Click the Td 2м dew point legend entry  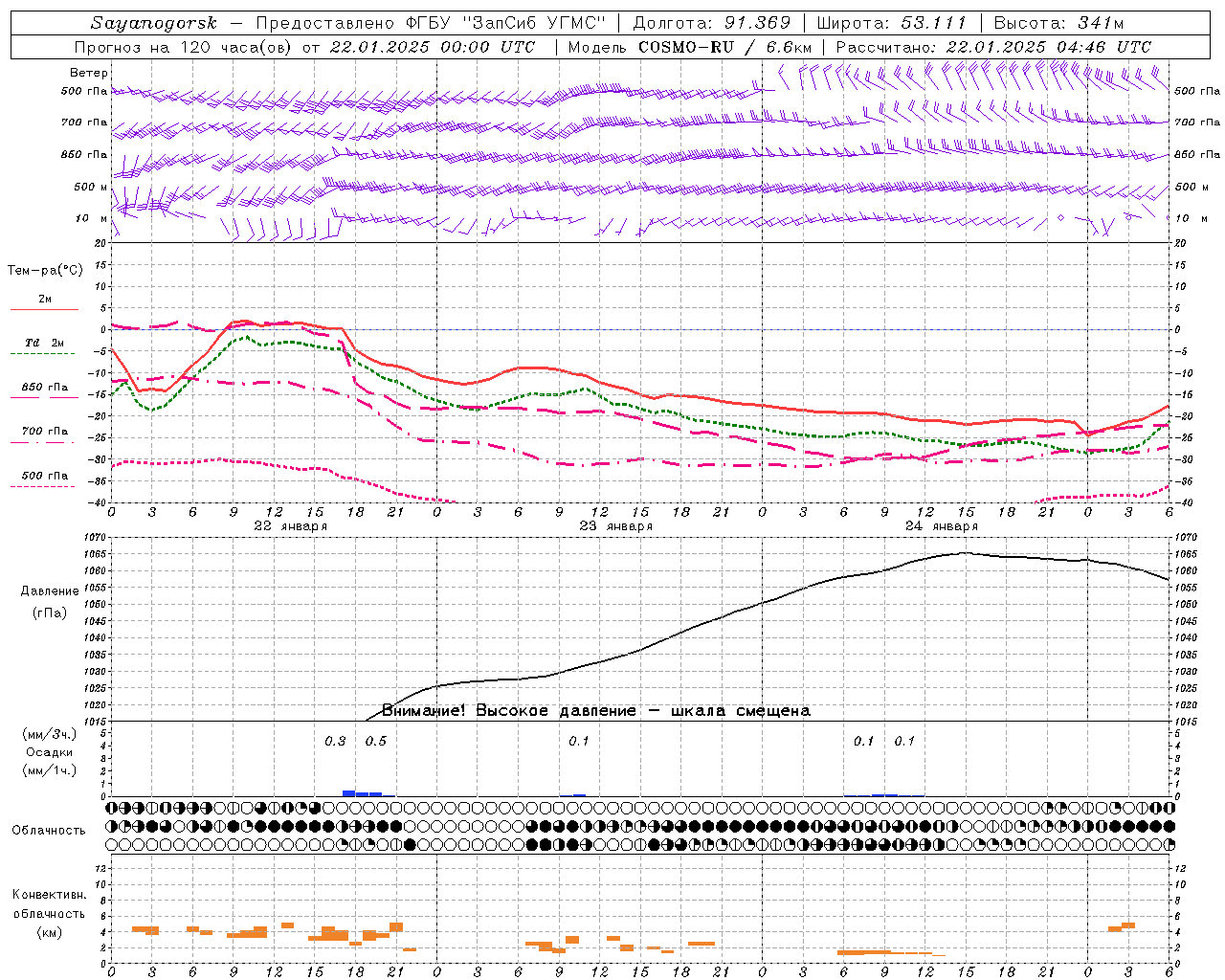44,343
